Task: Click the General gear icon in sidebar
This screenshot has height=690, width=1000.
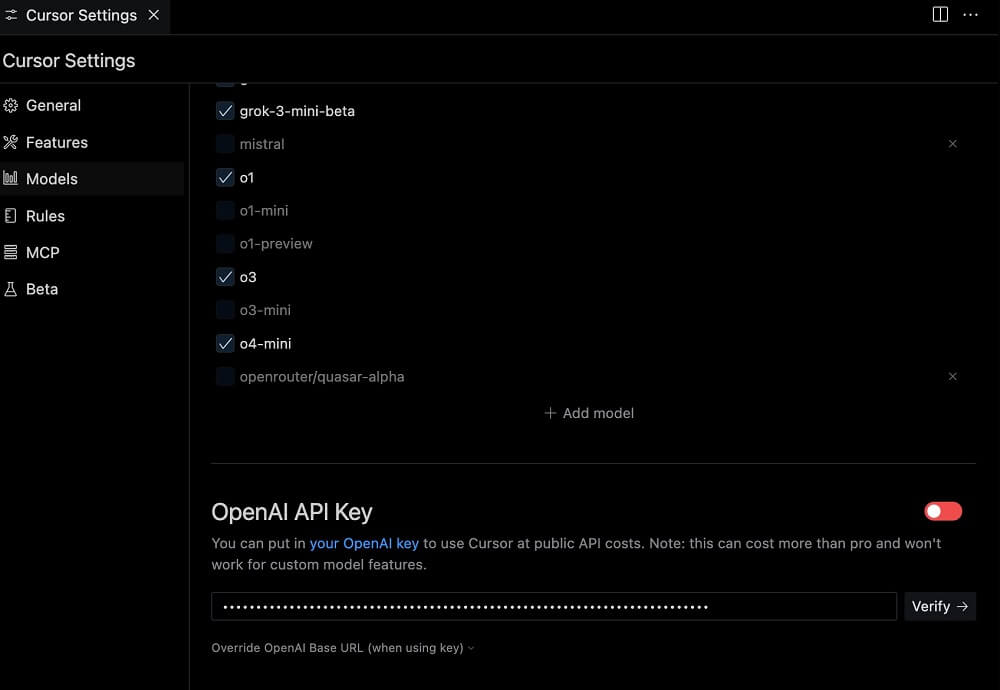Action: tap(11, 105)
